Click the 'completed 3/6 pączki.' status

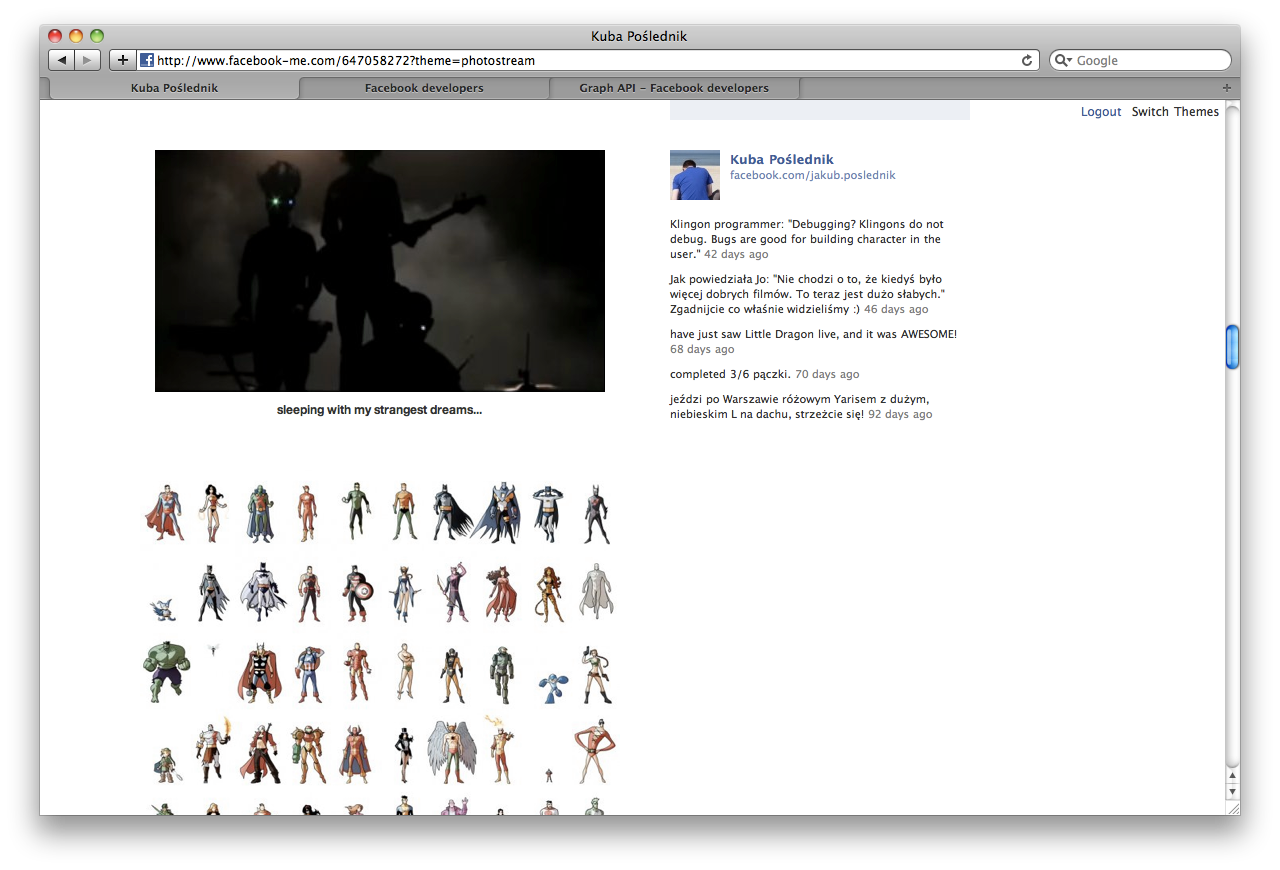730,374
